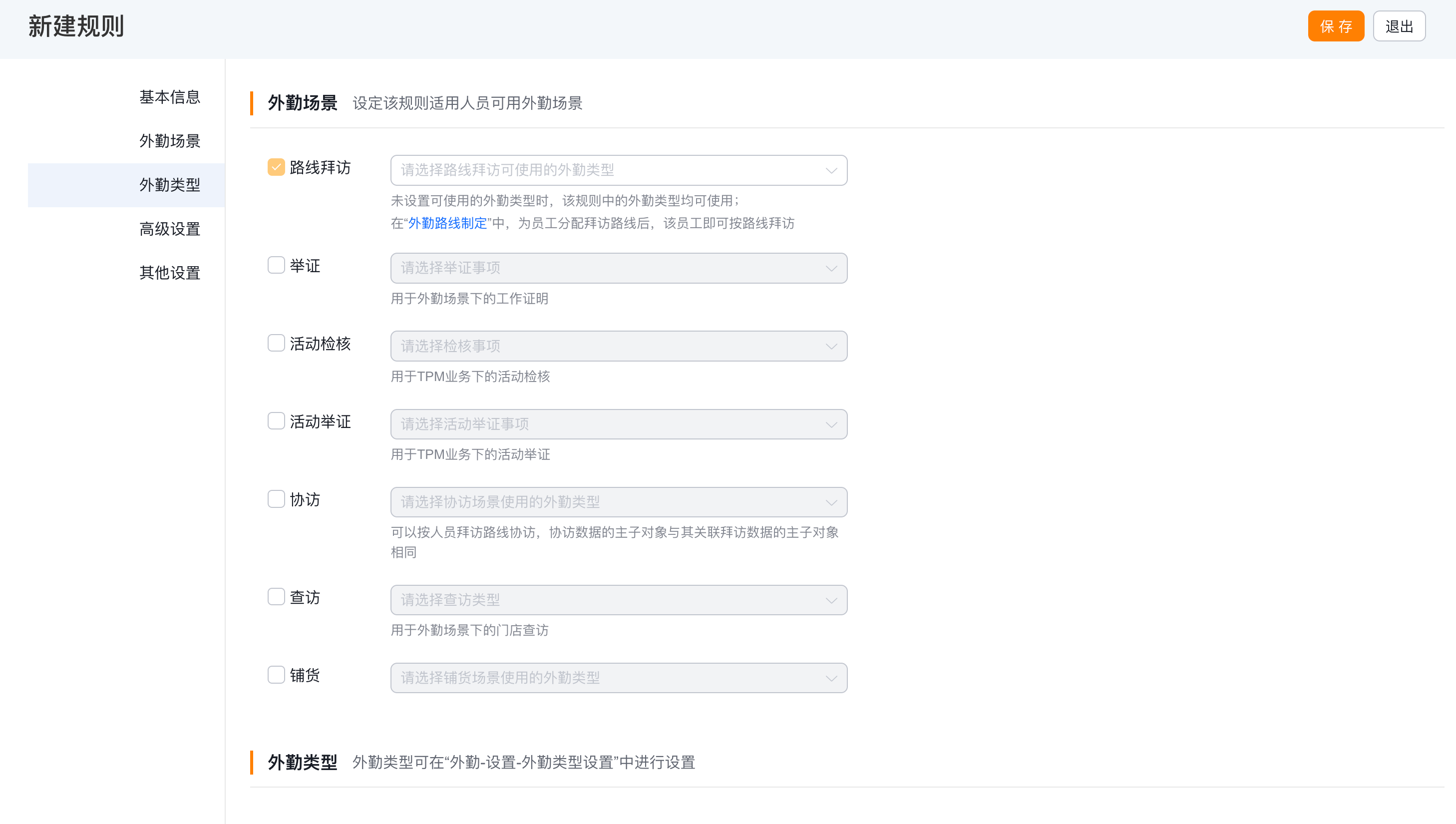Viewport: 1456px width, 824px height.
Task: Follow the 外勤路线制定 link
Action: (447, 224)
